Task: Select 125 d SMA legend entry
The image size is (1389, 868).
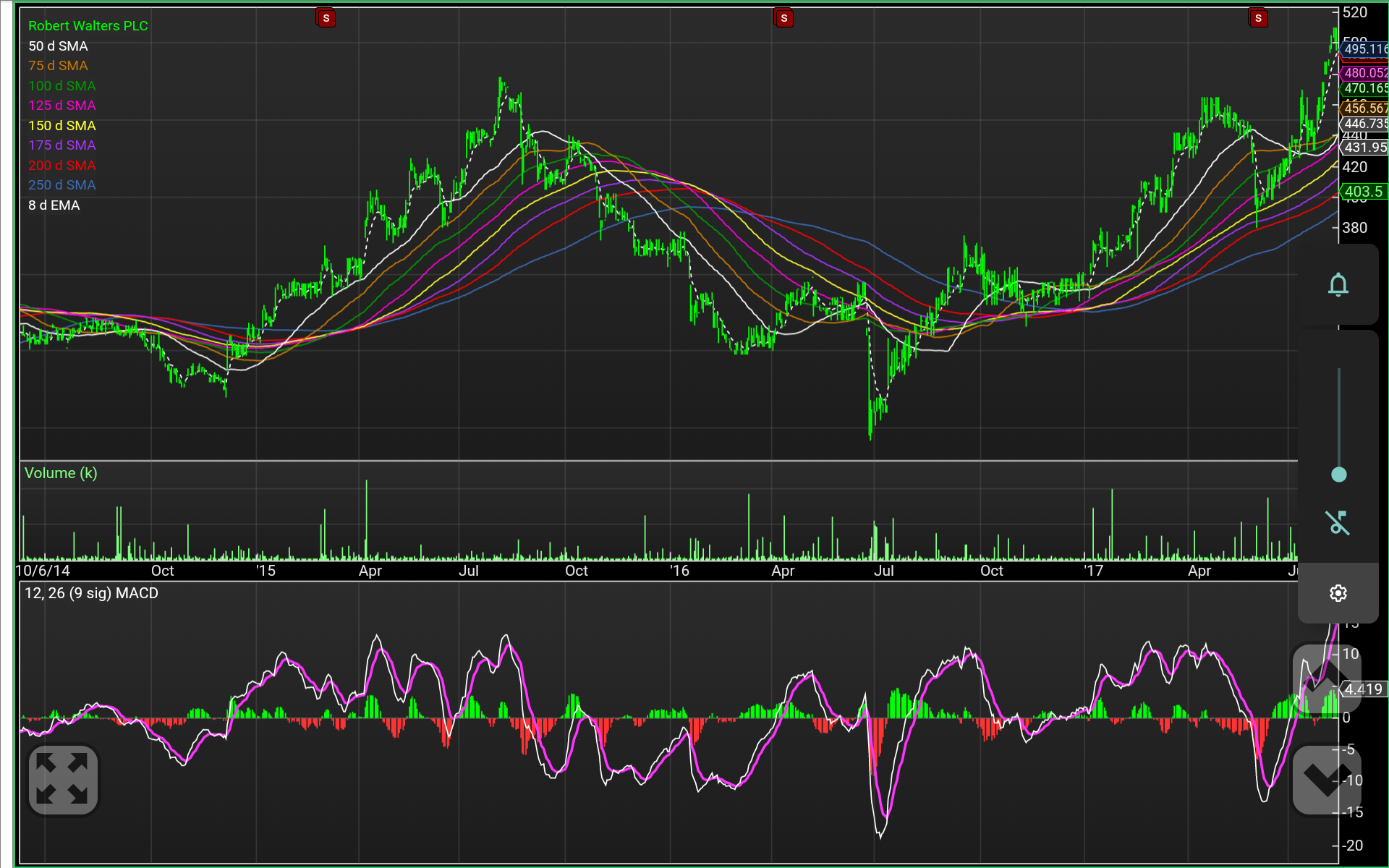Action: [x=61, y=106]
